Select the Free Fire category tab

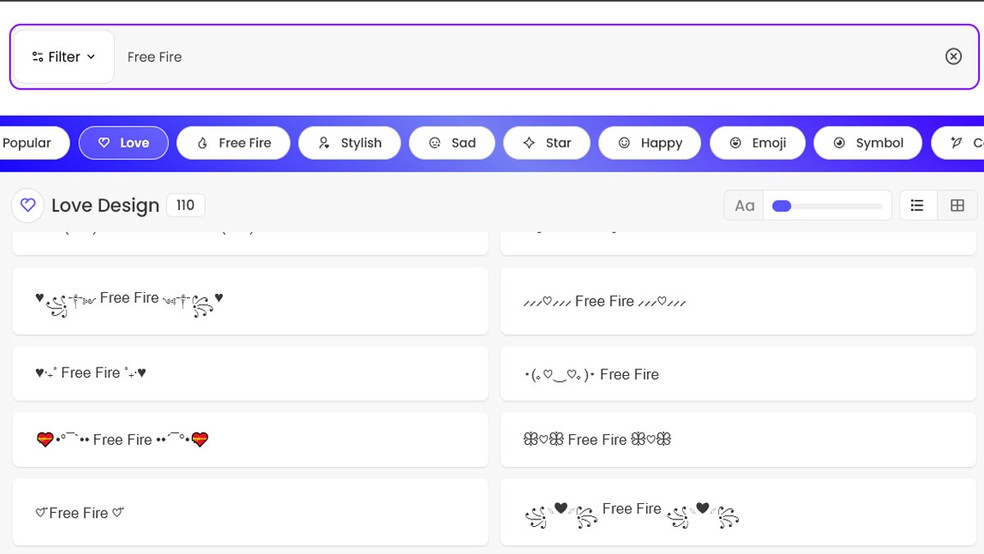coord(233,143)
